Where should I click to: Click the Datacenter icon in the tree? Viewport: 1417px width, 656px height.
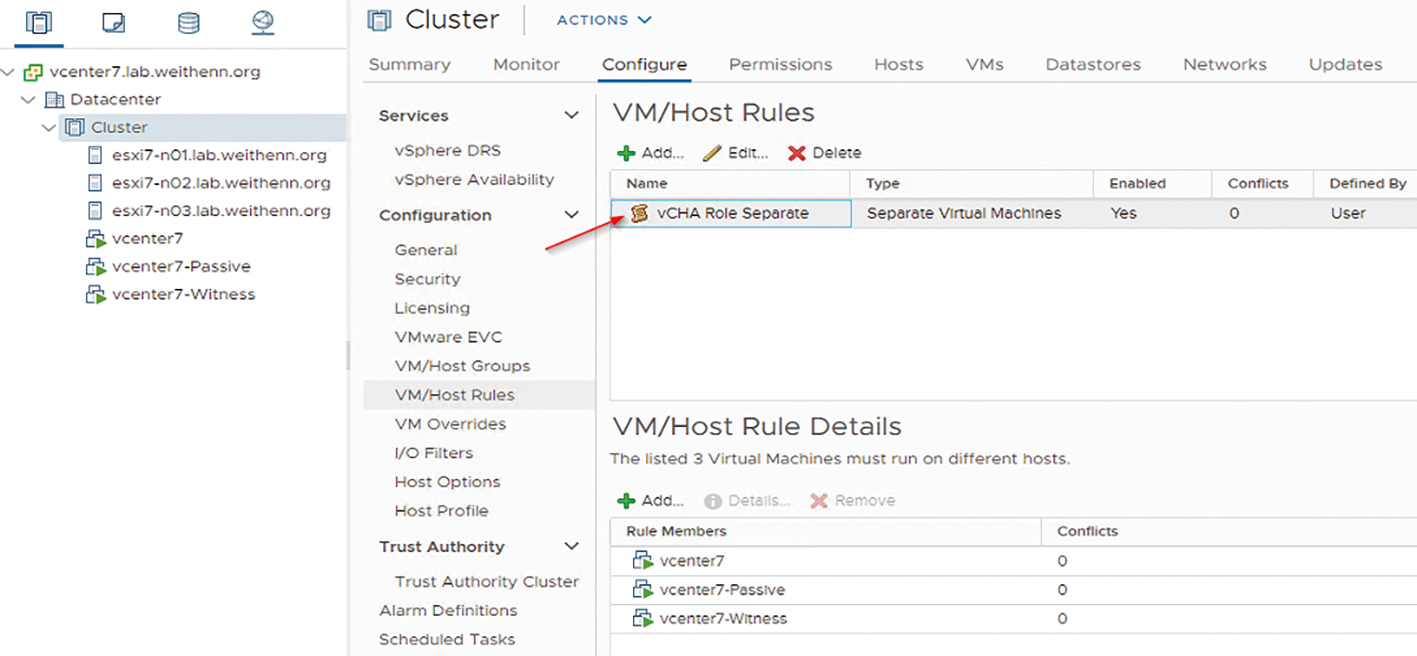pyautogui.click(x=54, y=100)
